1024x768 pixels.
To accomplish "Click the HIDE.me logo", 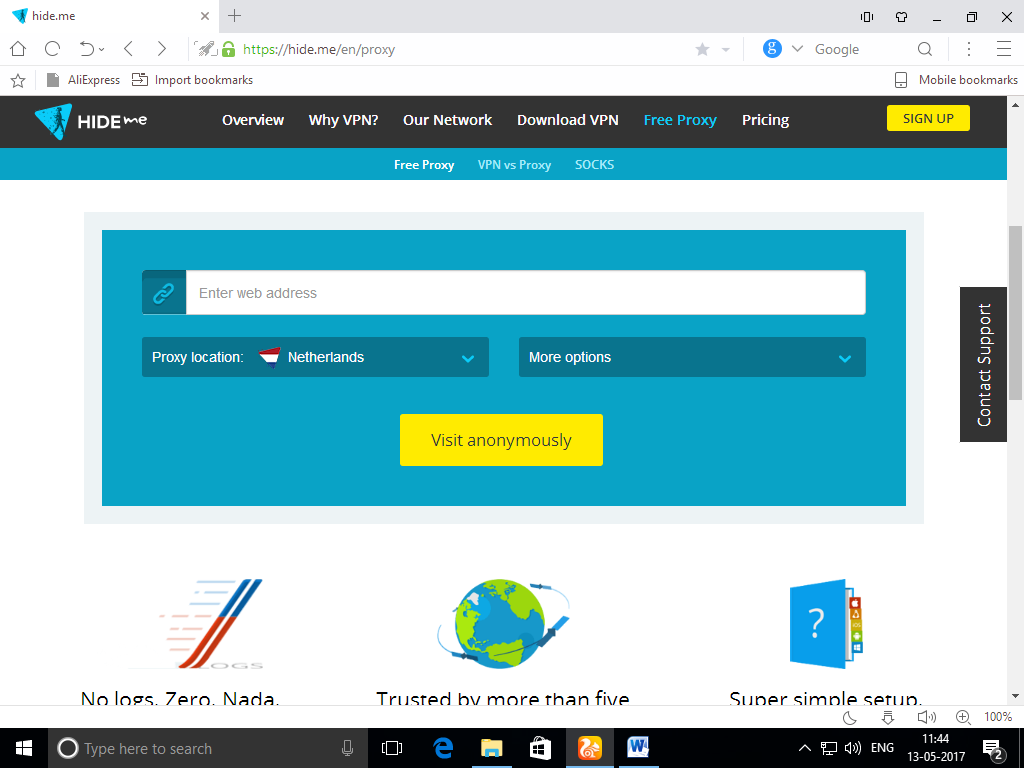I will pos(91,121).
